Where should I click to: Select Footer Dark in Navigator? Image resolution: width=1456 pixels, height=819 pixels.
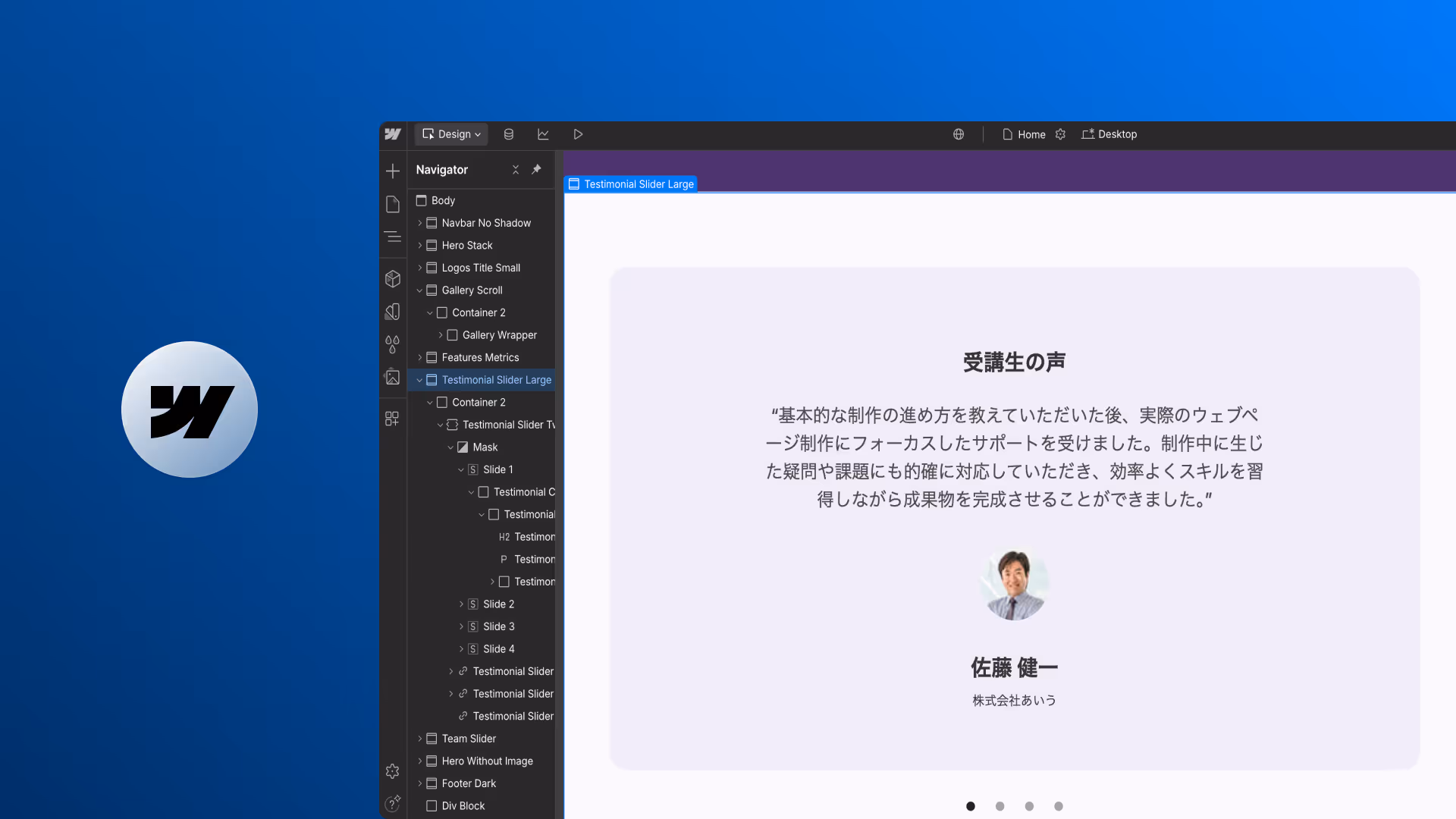pos(469,783)
